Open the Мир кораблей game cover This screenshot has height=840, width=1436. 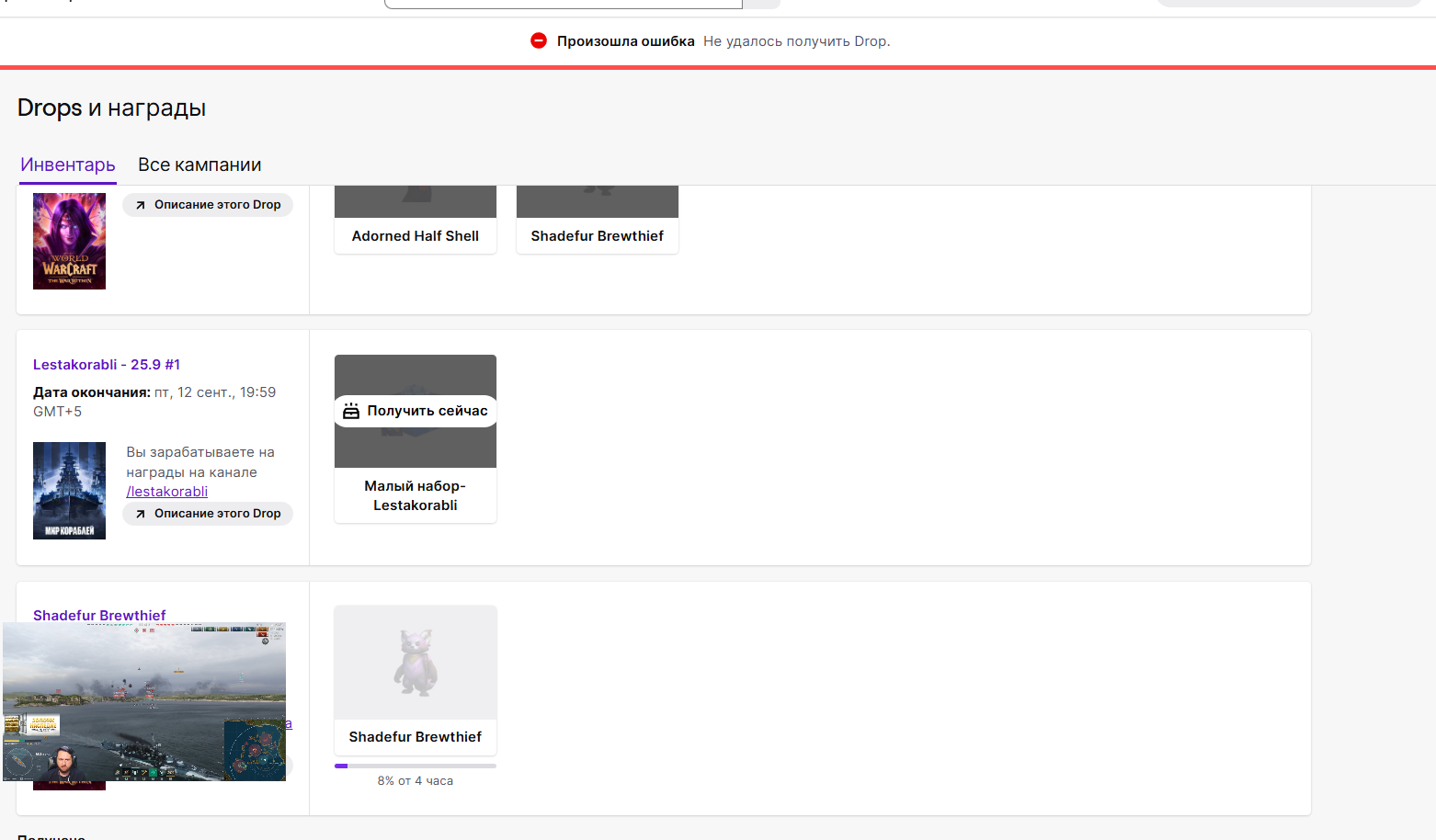(x=69, y=490)
